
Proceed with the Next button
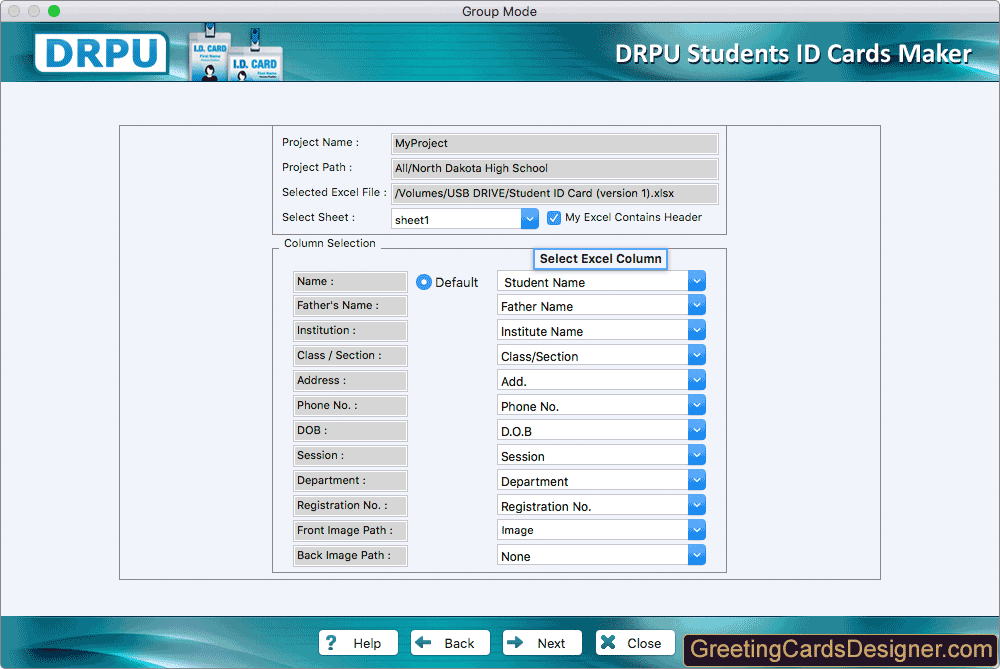click(542, 642)
